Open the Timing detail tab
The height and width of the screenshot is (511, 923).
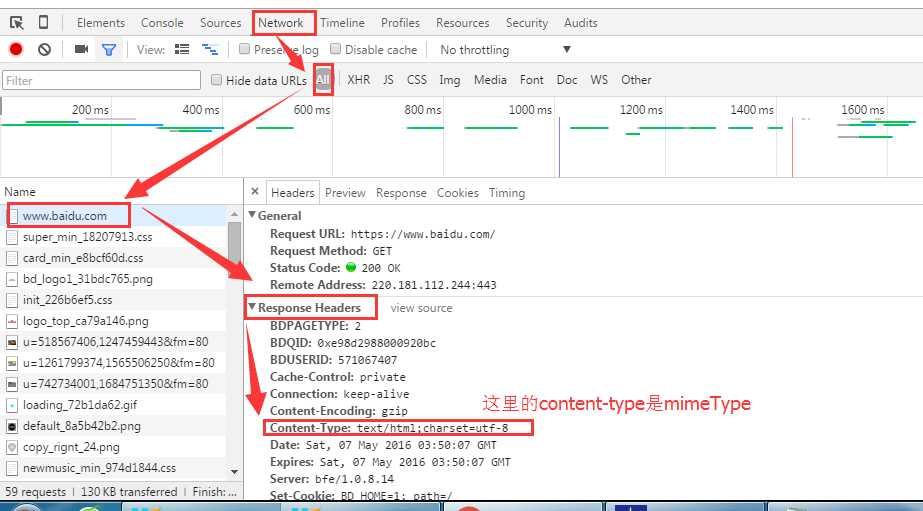[506, 193]
